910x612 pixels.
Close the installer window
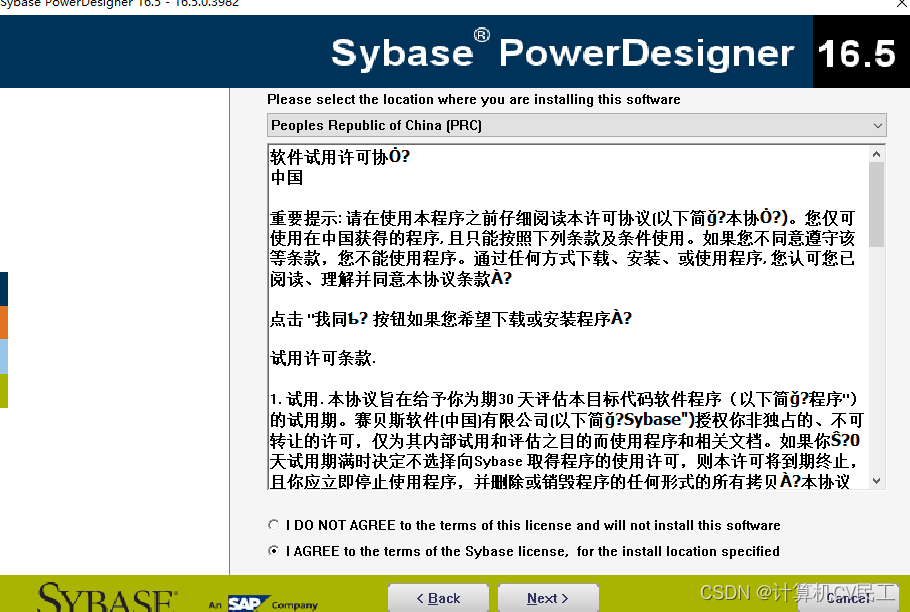(x=901, y=3)
